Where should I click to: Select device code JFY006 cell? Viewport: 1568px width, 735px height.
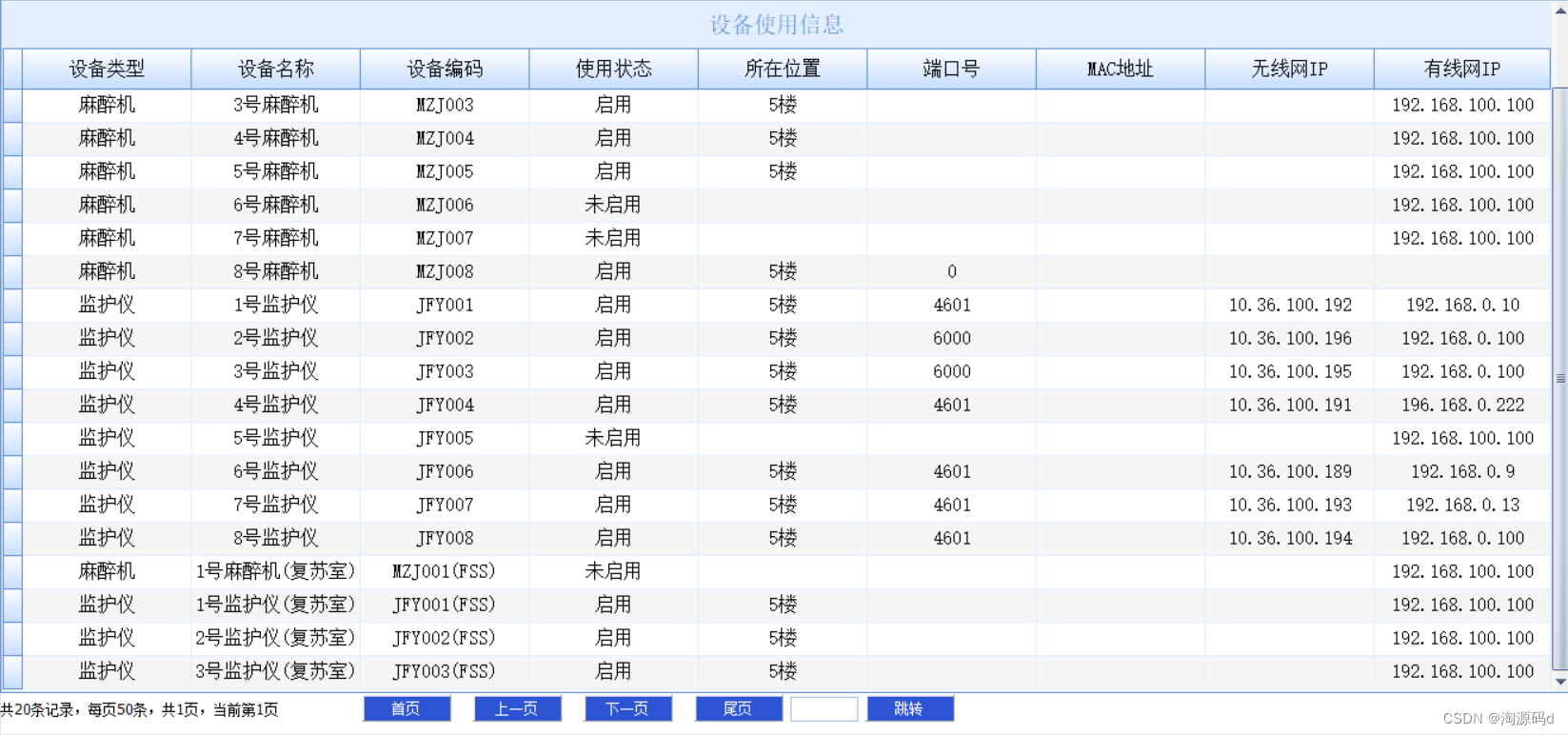[x=445, y=471]
